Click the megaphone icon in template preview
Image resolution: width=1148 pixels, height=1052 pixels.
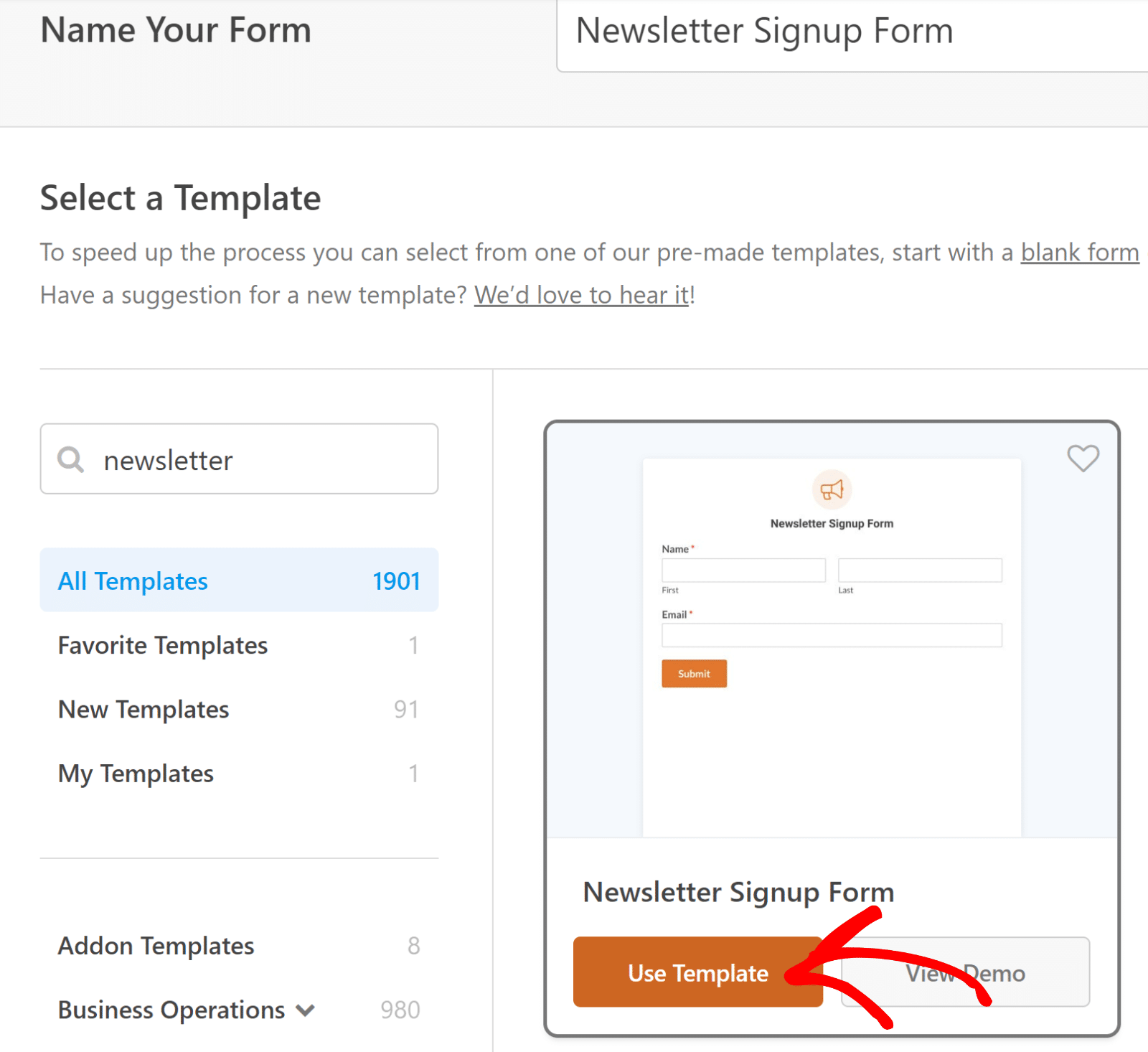(832, 489)
